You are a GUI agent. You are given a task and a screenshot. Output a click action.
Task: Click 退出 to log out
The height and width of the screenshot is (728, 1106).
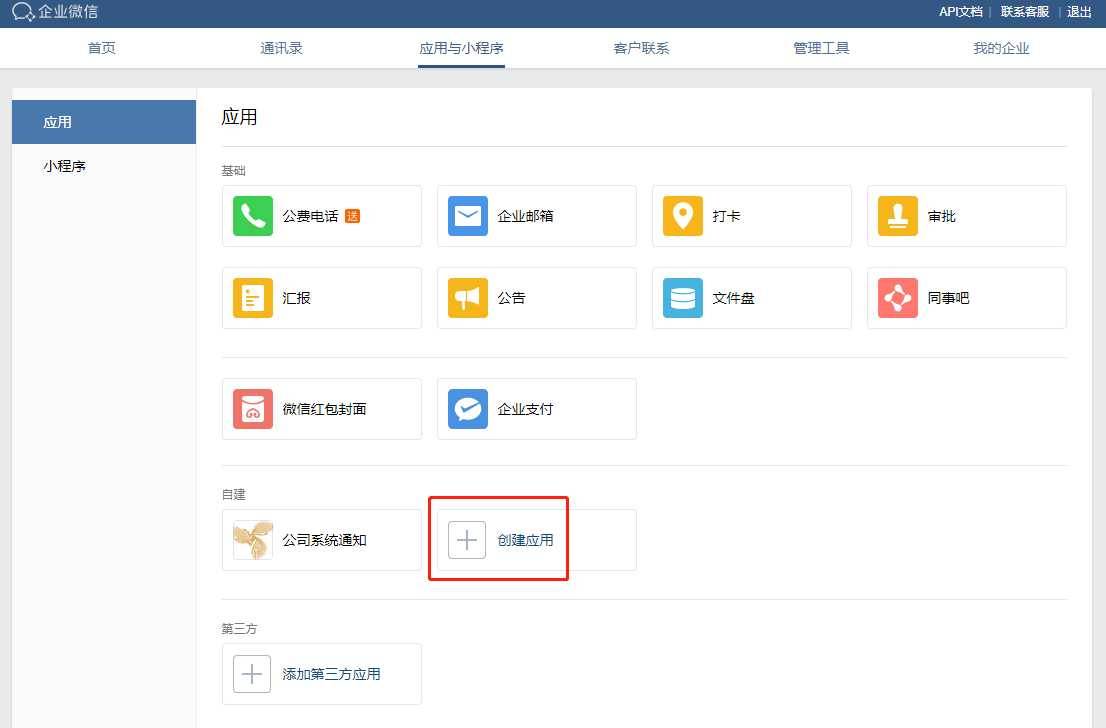coord(1079,12)
